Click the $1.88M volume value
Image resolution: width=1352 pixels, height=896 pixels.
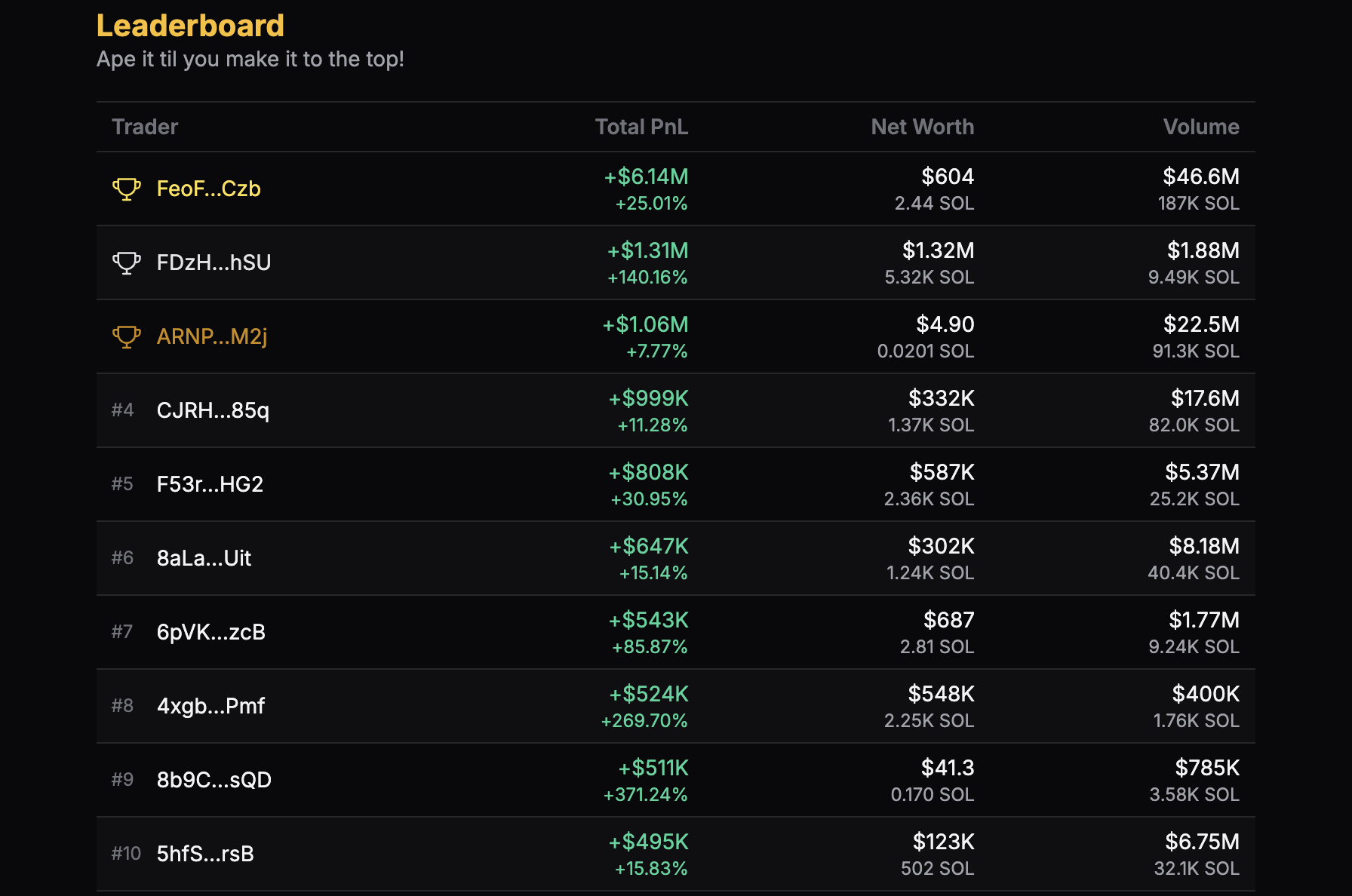click(x=1203, y=250)
